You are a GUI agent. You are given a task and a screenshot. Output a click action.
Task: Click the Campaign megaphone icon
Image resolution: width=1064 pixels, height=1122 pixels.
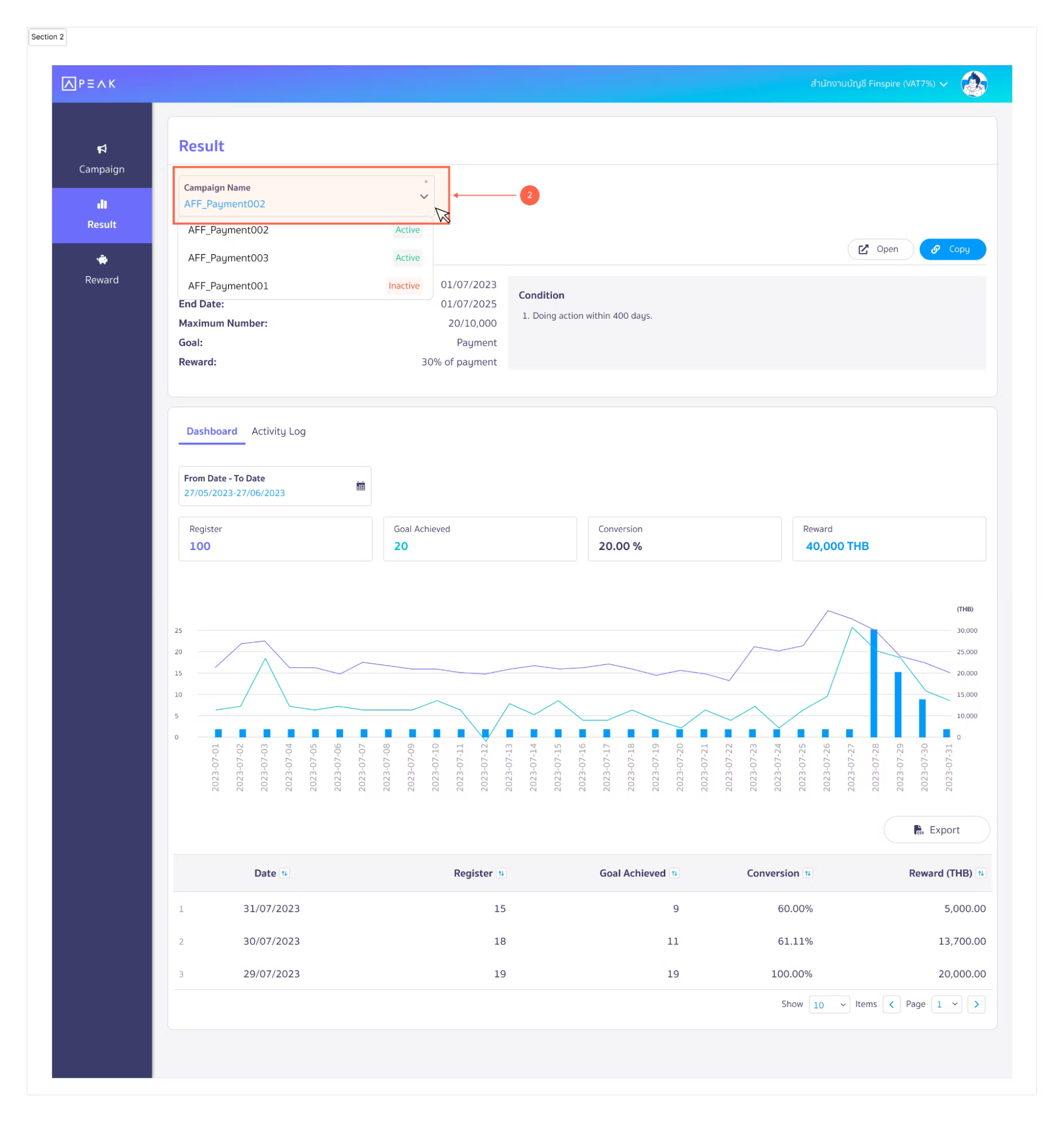[x=102, y=149]
